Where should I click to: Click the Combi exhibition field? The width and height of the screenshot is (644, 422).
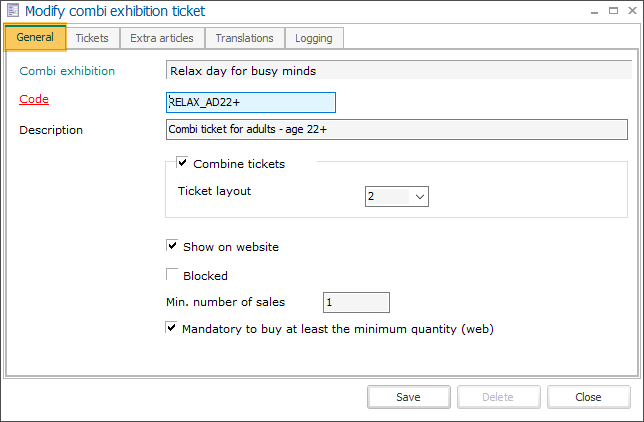(398, 71)
